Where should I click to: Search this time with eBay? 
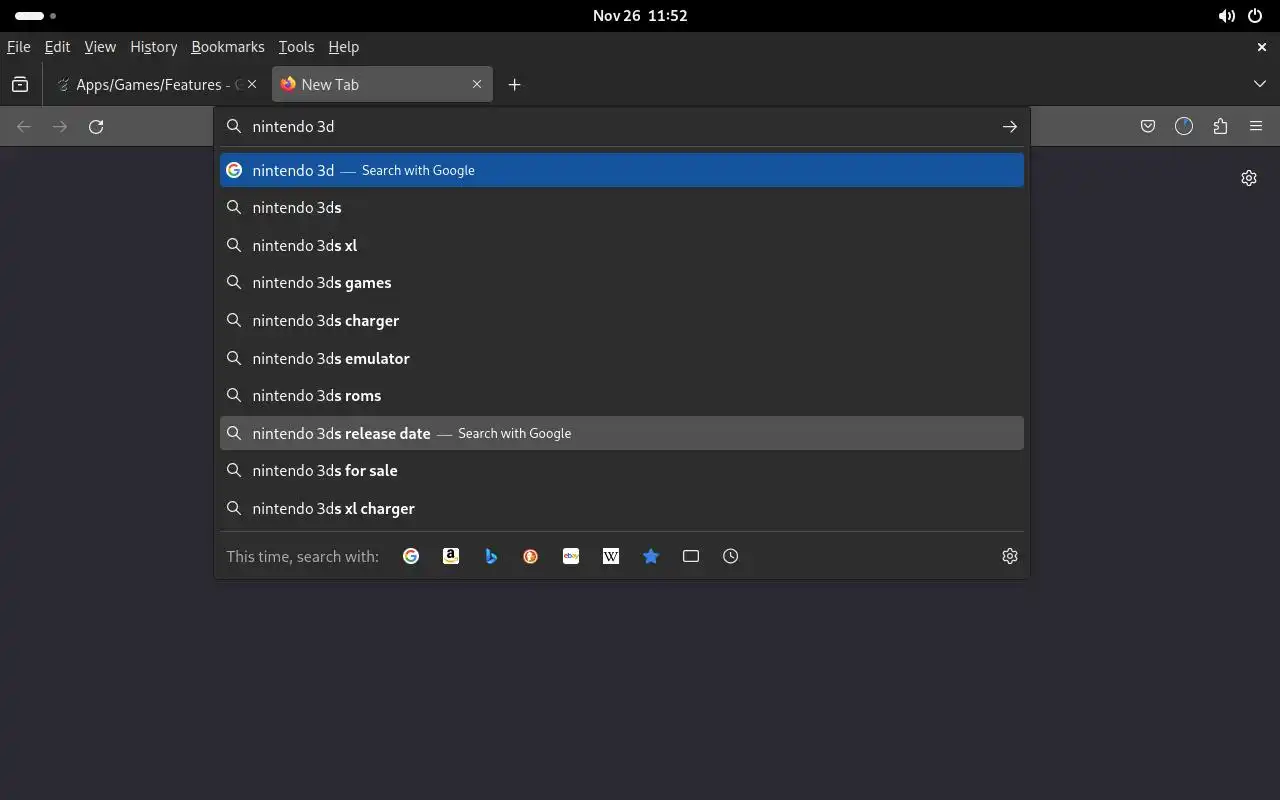(x=571, y=556)
